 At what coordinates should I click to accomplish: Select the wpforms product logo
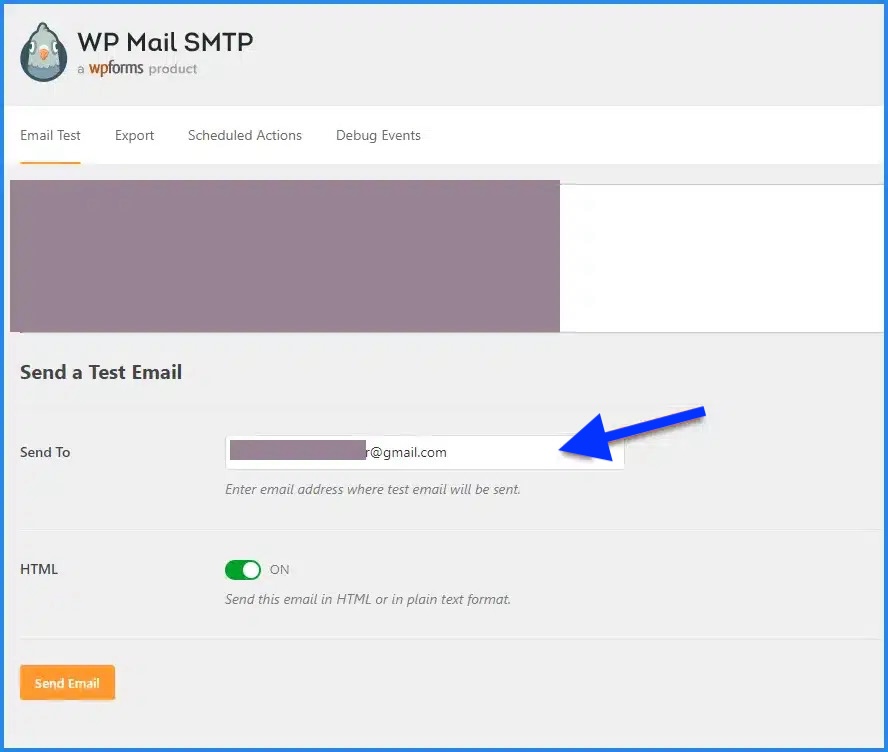115,69
